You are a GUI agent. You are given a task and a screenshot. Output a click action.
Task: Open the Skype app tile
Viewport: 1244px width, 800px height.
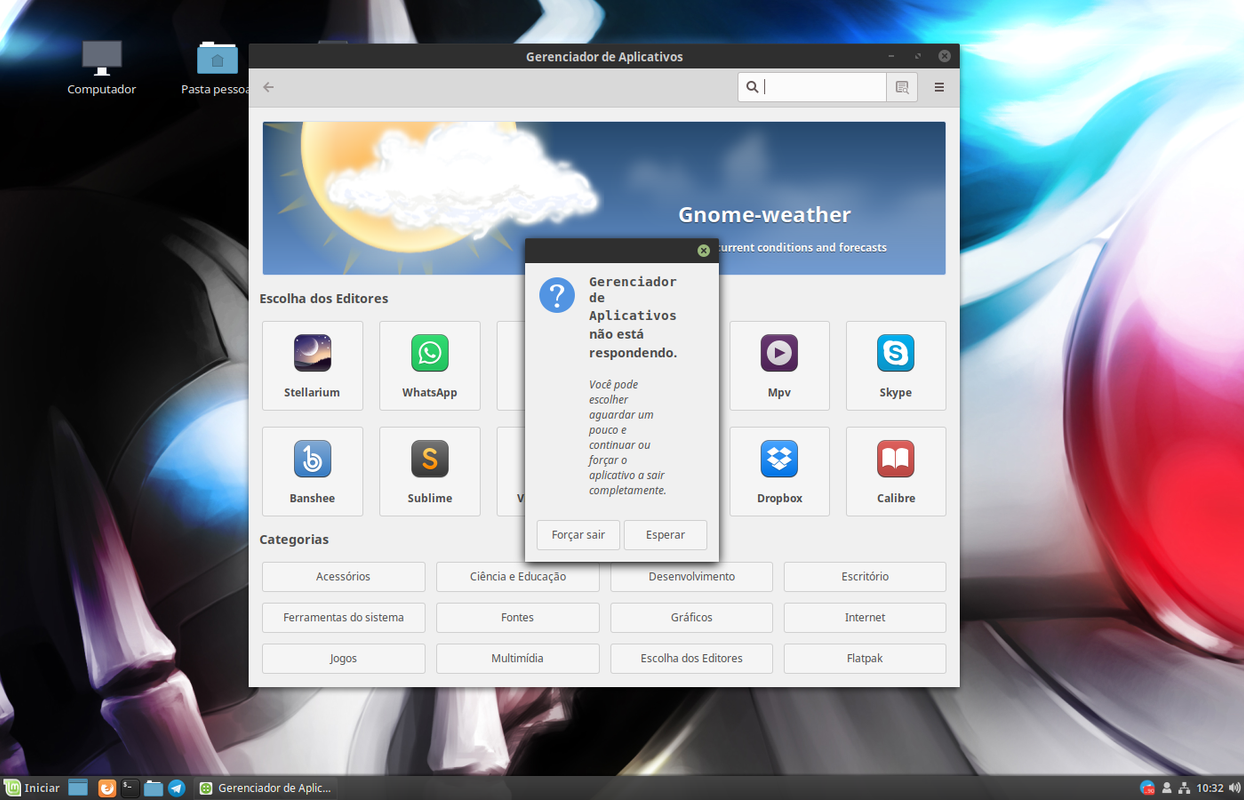[896, 365]
